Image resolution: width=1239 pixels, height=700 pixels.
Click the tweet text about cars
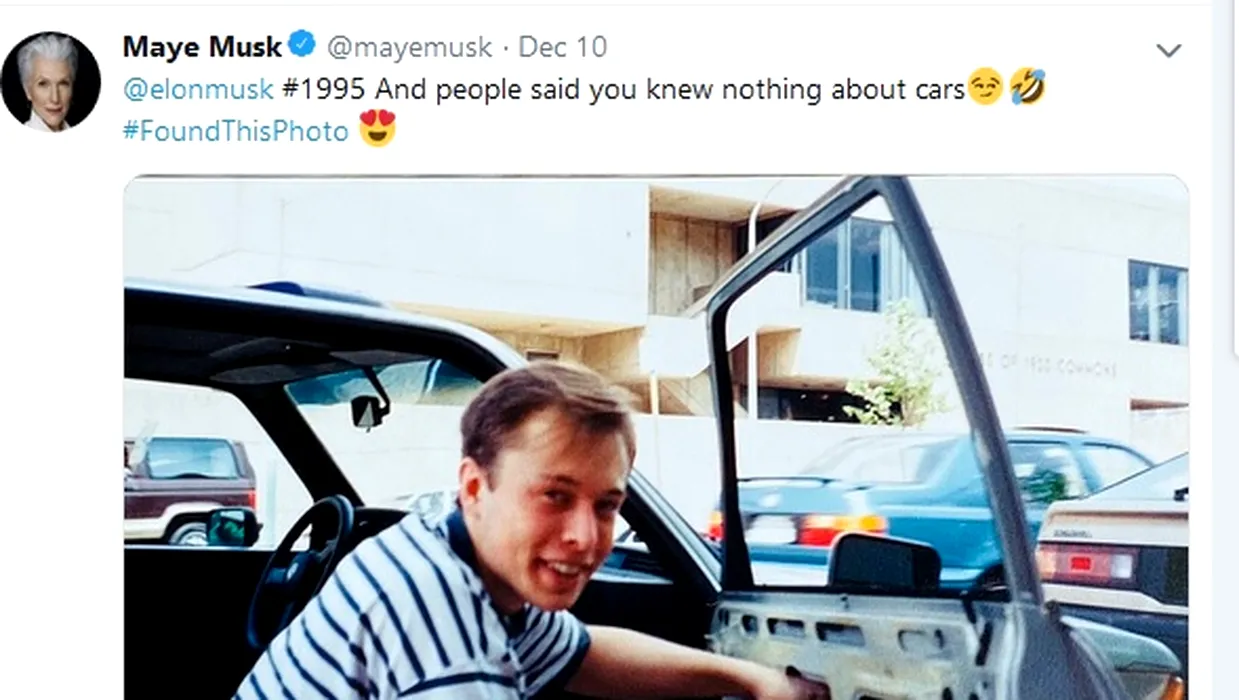670,89
